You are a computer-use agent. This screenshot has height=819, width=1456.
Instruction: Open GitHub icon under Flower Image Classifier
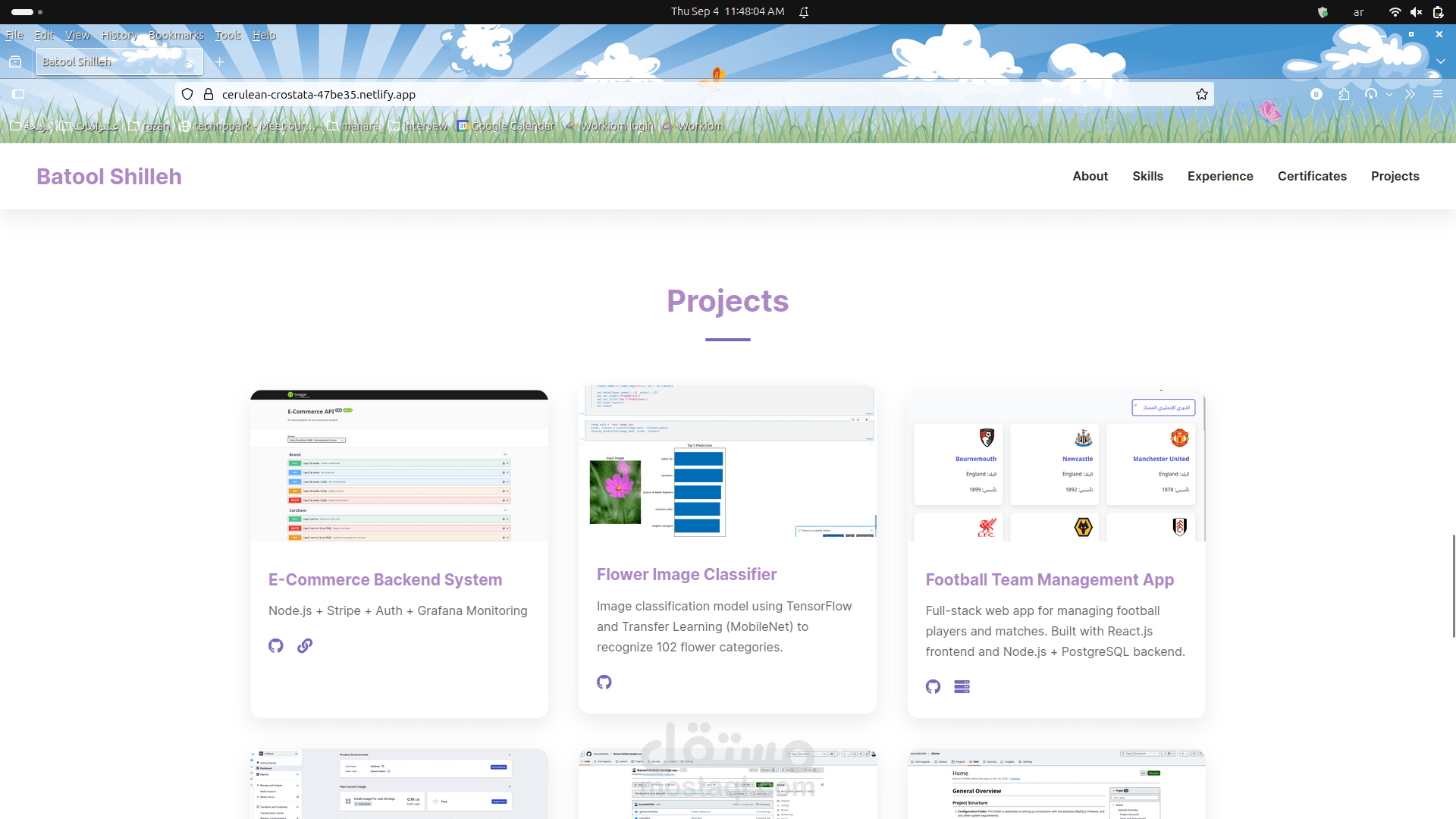pyautogui.click(x=604, y=682)
